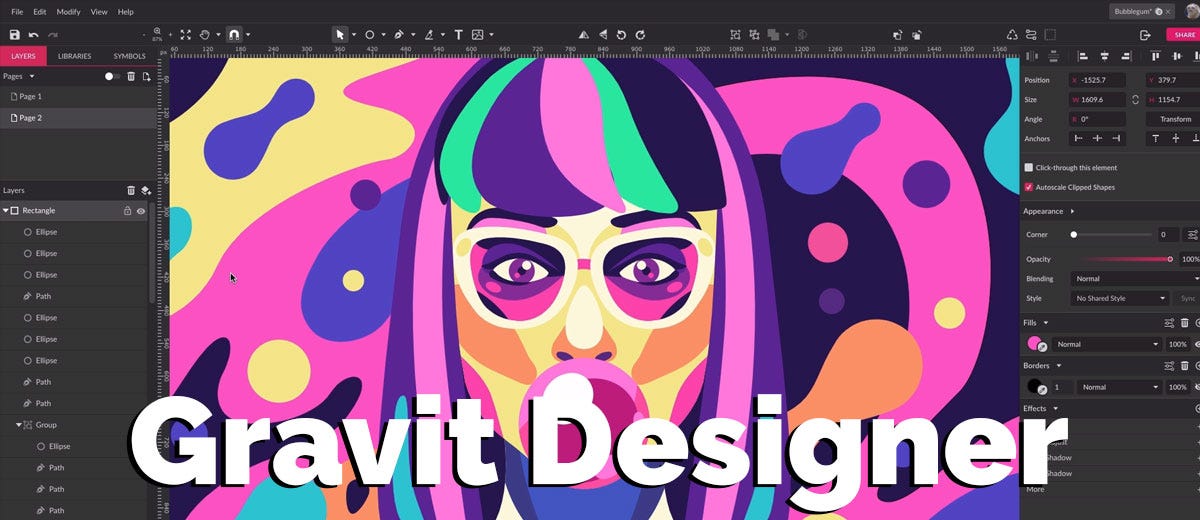Collapse the Rectangle layer tree
The height and width of the screenshot is (520, 1200).
(x=5, y=211)
